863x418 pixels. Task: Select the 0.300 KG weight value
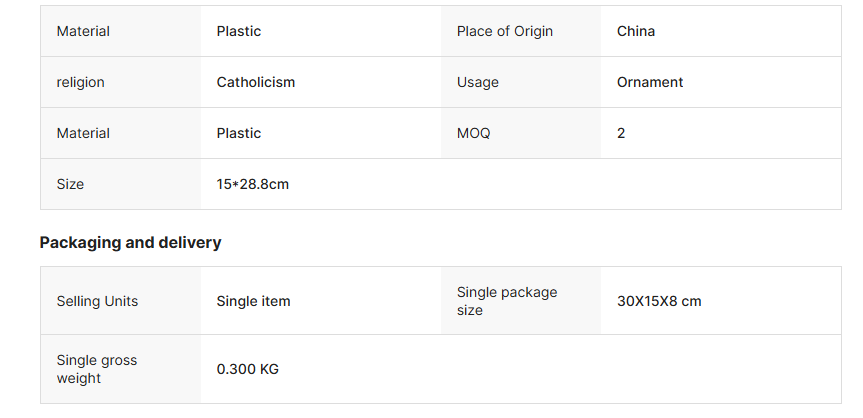247,369
